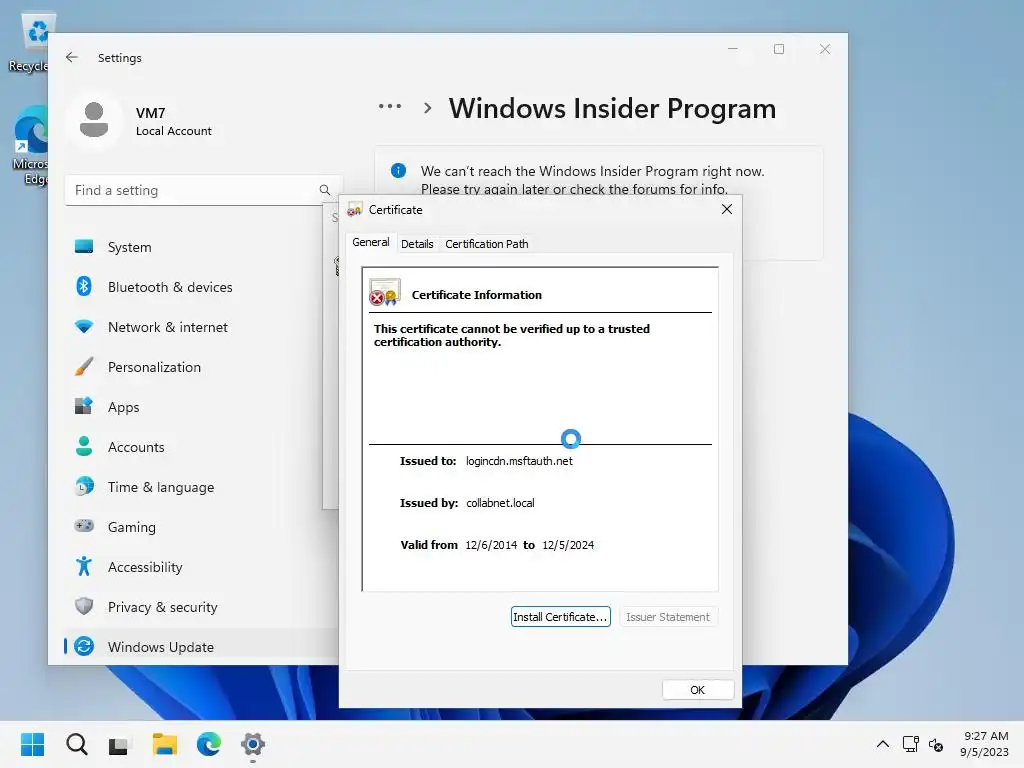Click the Windows Insider Program heading
The height and width of the screenshot is (768, 1024).
pyautogui.click(x=612, y=108)
